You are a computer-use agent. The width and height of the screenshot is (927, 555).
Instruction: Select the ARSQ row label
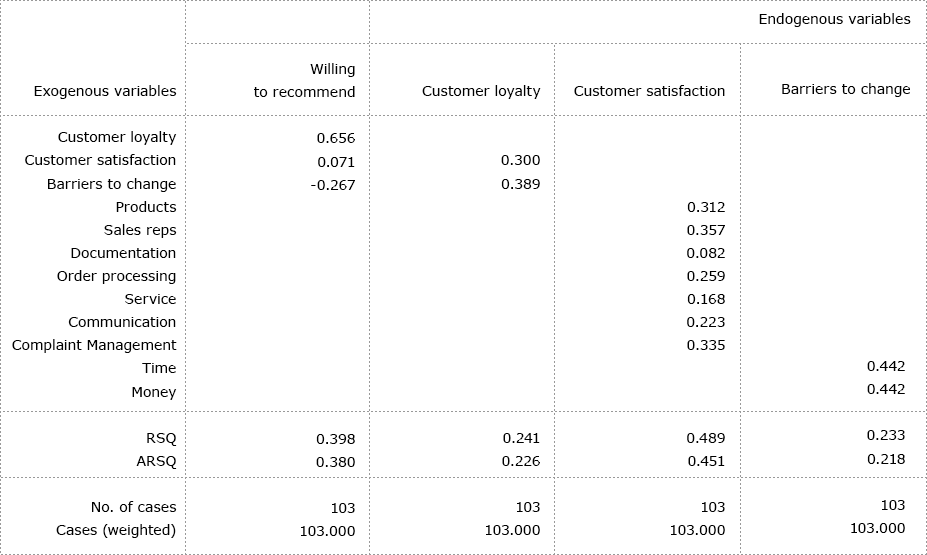(x=156, y=462)
